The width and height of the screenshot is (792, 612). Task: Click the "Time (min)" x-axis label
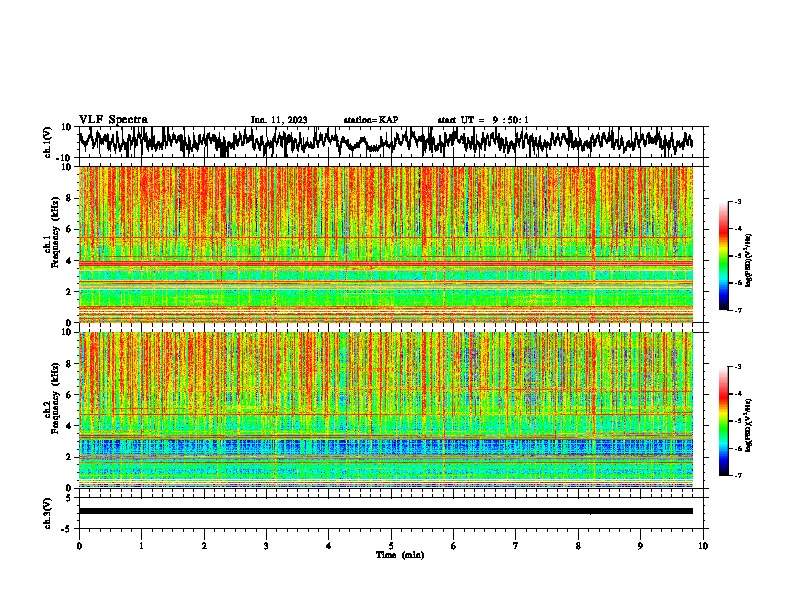400,555
